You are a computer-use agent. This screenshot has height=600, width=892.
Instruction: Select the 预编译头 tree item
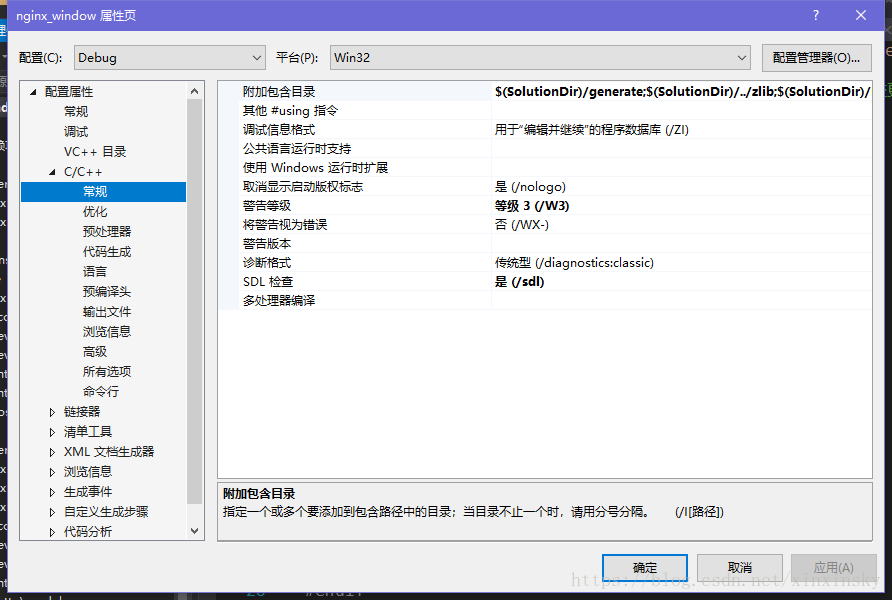pos(107,292)
